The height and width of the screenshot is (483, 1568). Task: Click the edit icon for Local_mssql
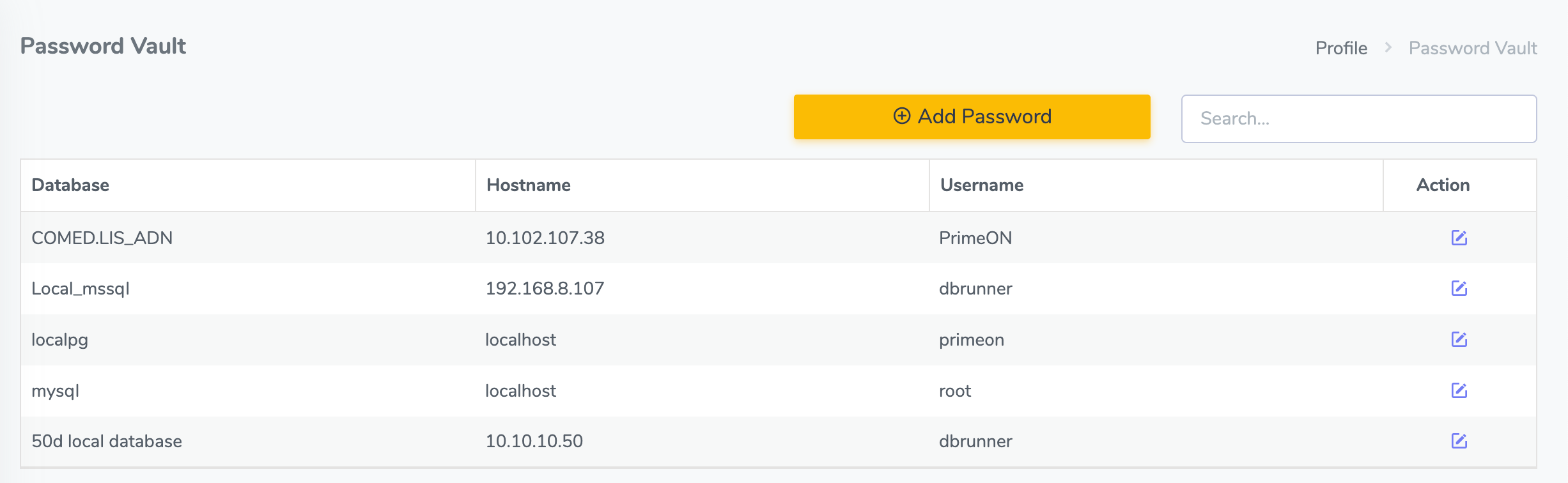click(1459, 288)
